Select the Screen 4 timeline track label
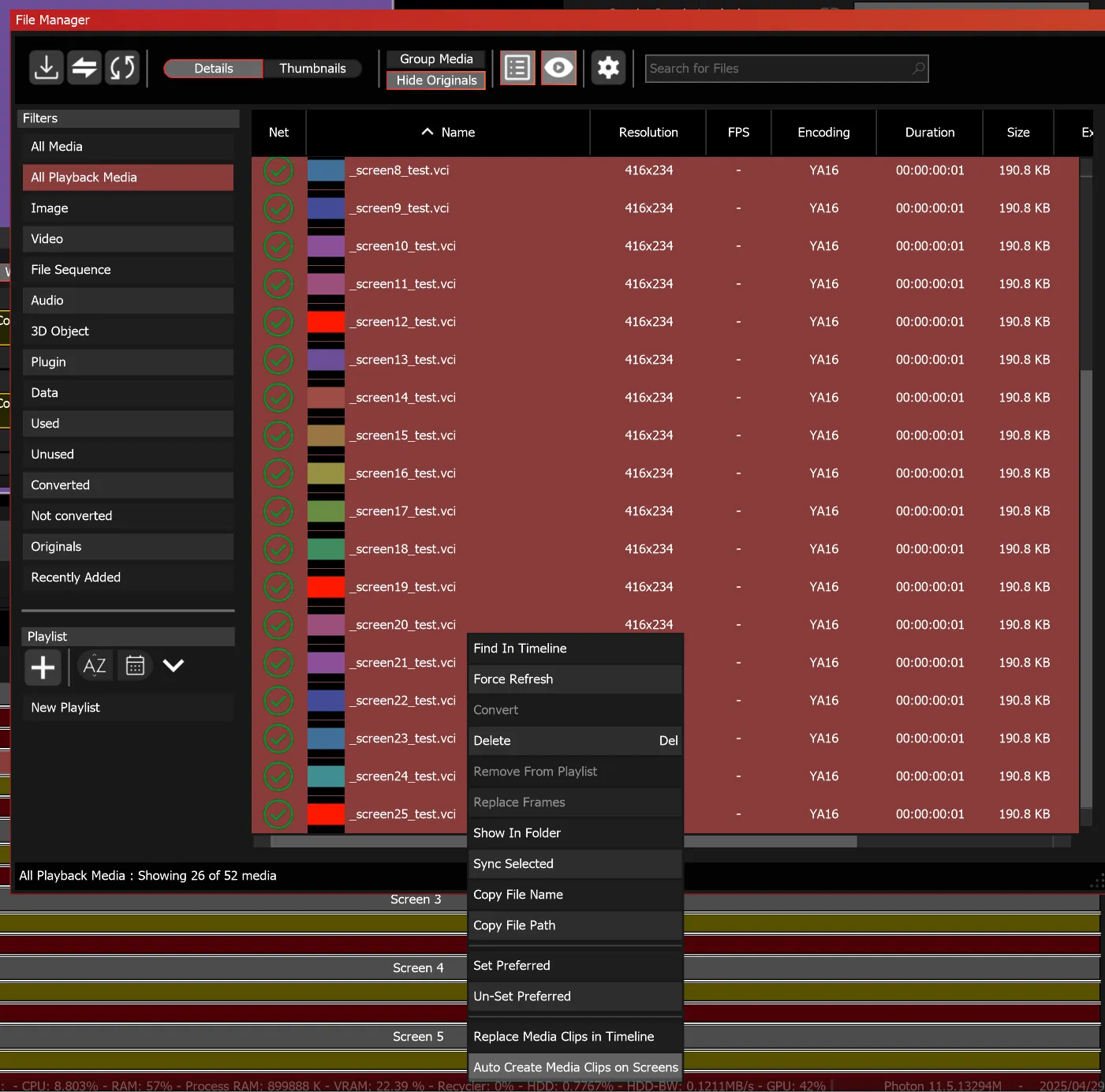 (x=418, y=968)
